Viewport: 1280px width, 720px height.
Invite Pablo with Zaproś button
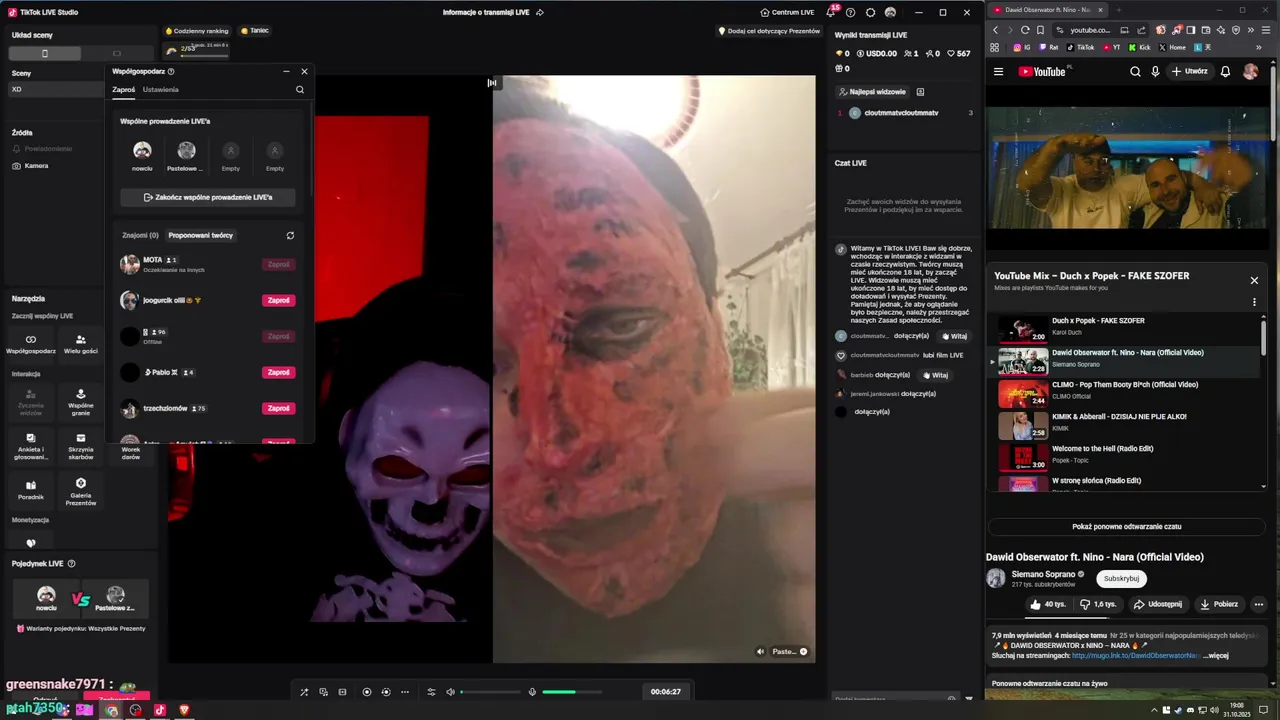click(278, 372)
